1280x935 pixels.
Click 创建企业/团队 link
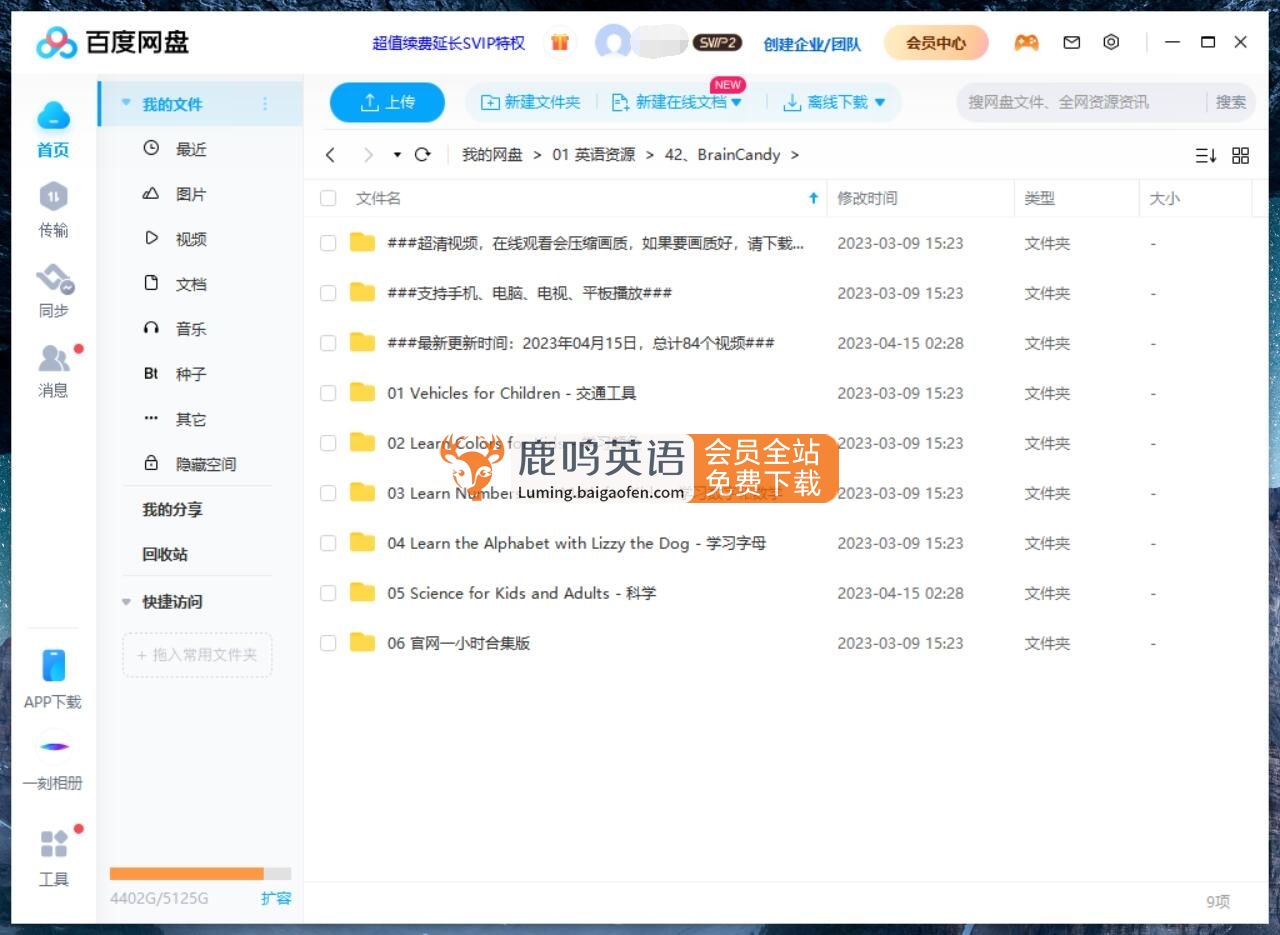click(x=812, y=44)
